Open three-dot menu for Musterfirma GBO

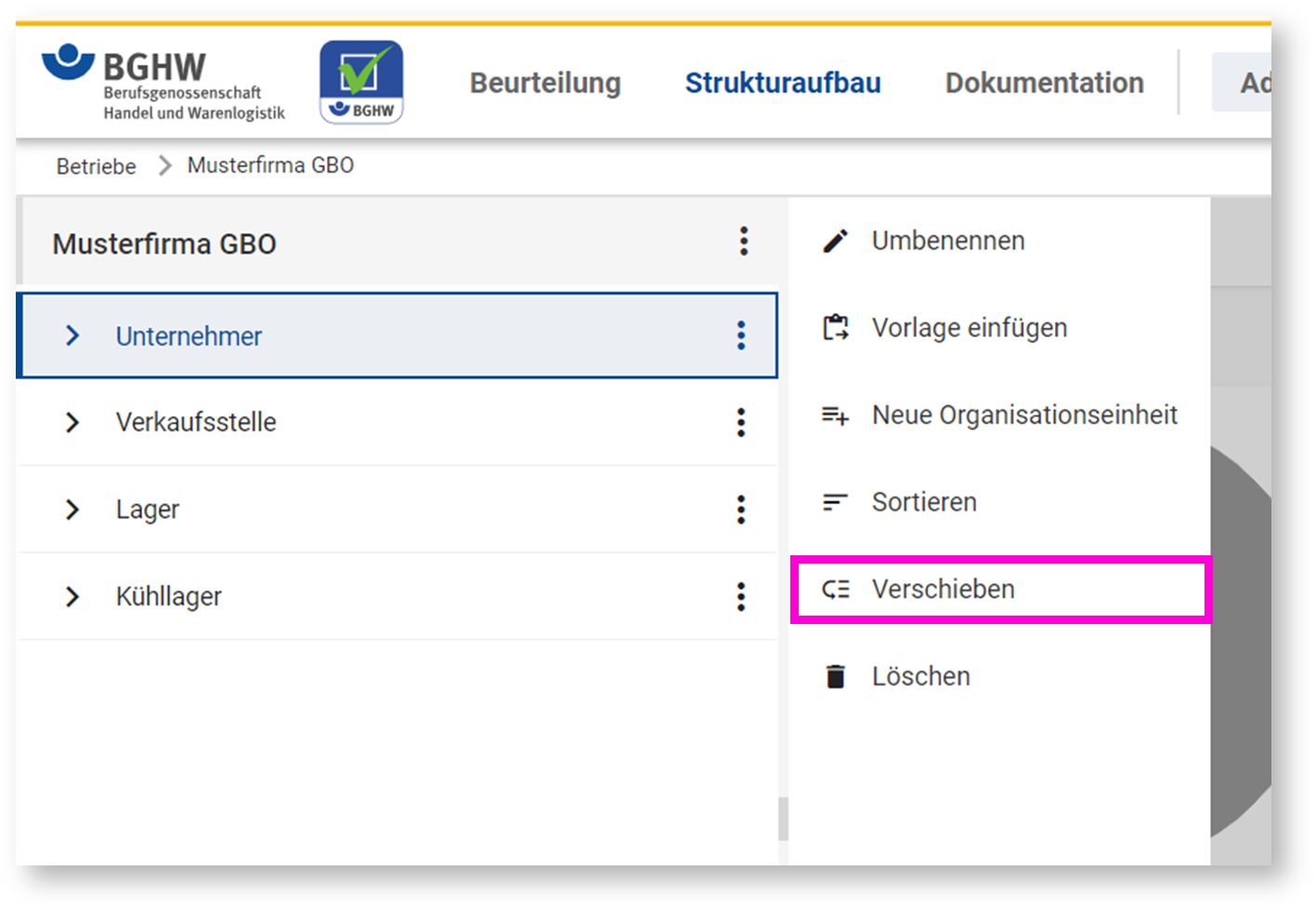[x=743, y=241]
